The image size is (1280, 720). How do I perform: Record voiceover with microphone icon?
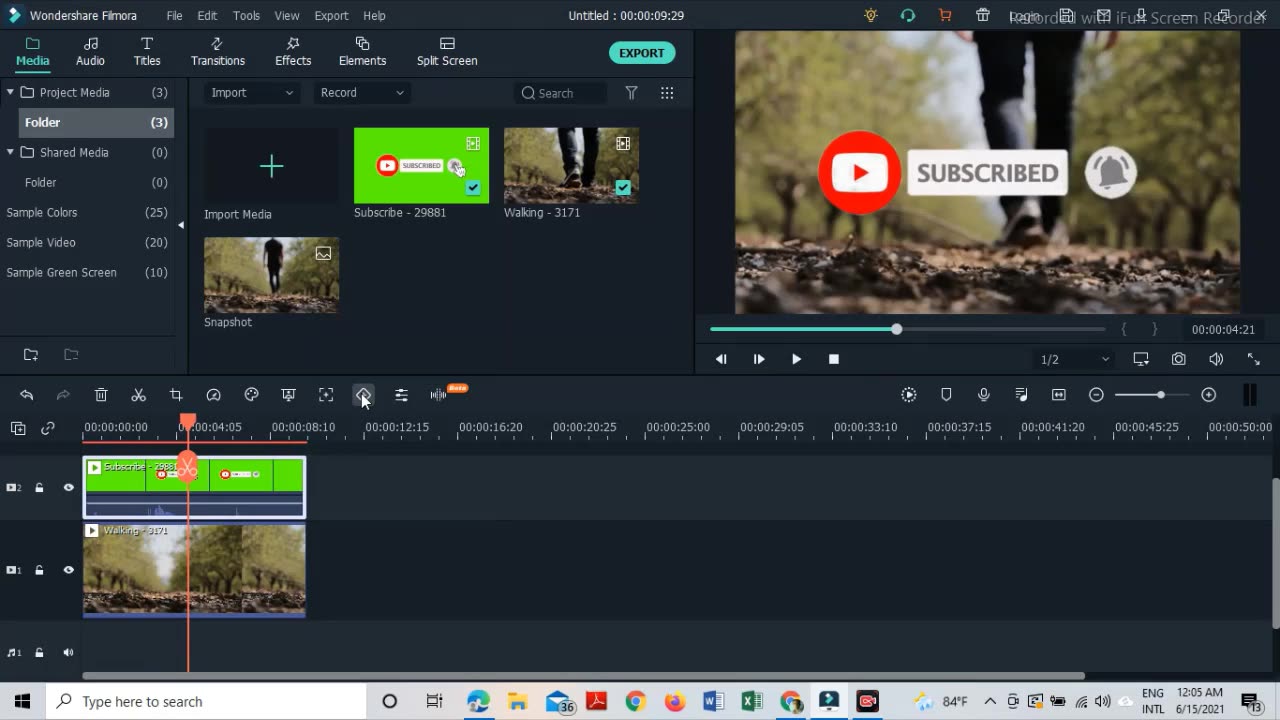point(984,395)
